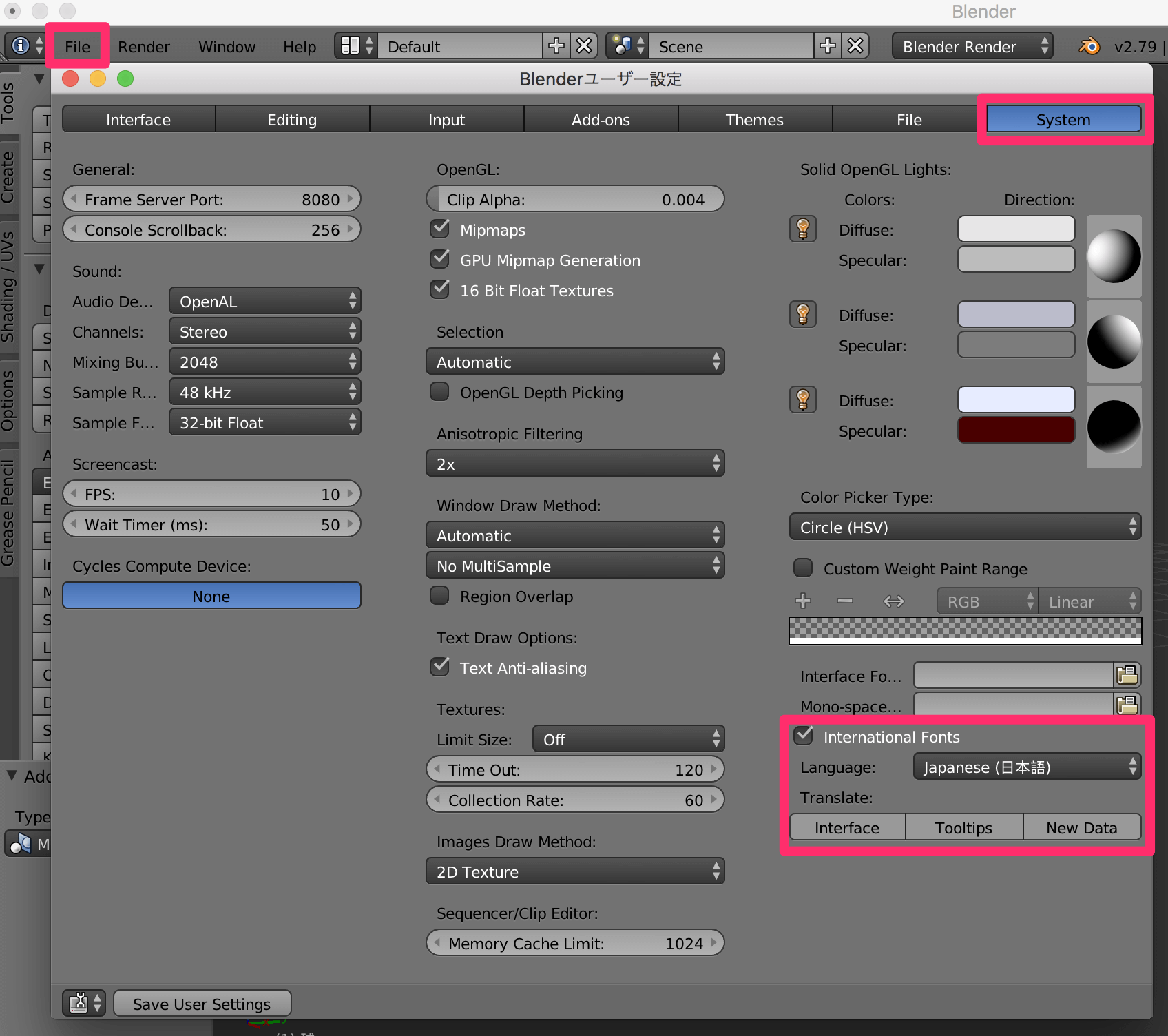Screen dimensions: 1168x1036
Task: Open Sample Rate 48 kHz dropdown
Action: click(x=265, y=392)
